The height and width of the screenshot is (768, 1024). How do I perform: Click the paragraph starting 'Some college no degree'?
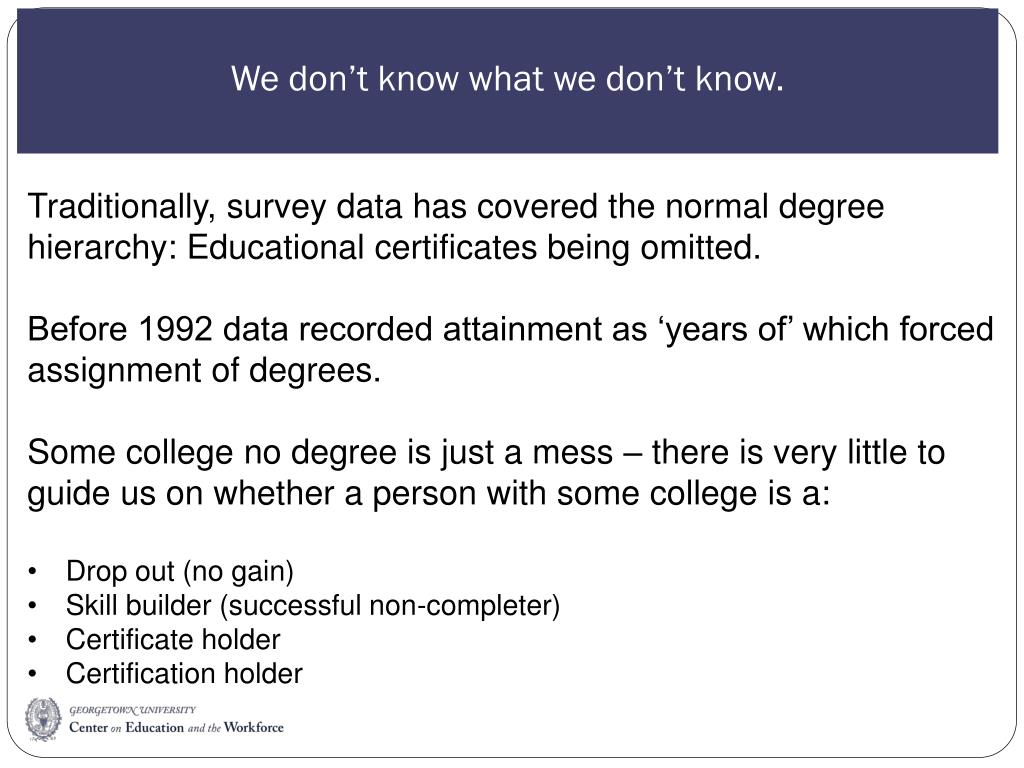click(x=486, y=472)
